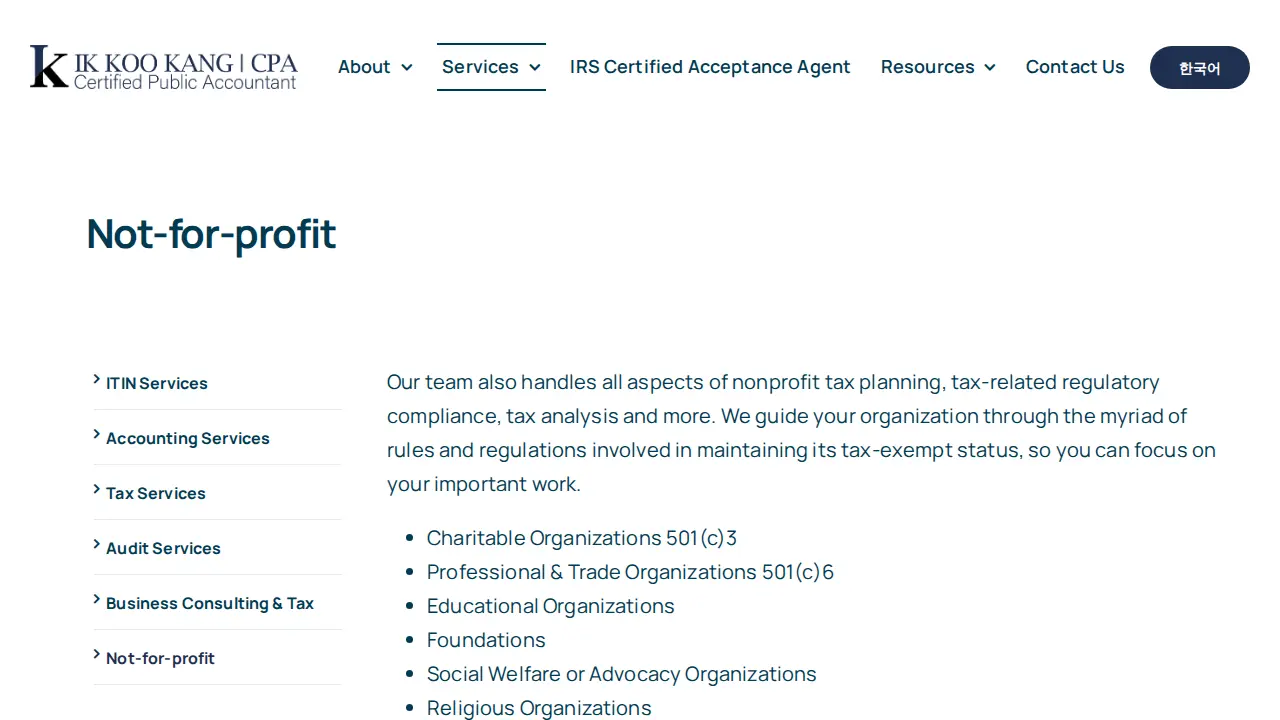1280x720 pixels.
Task: Click 'Social Welfare or Advocacy Organizations' item
Action: click(x=622, y=674)
